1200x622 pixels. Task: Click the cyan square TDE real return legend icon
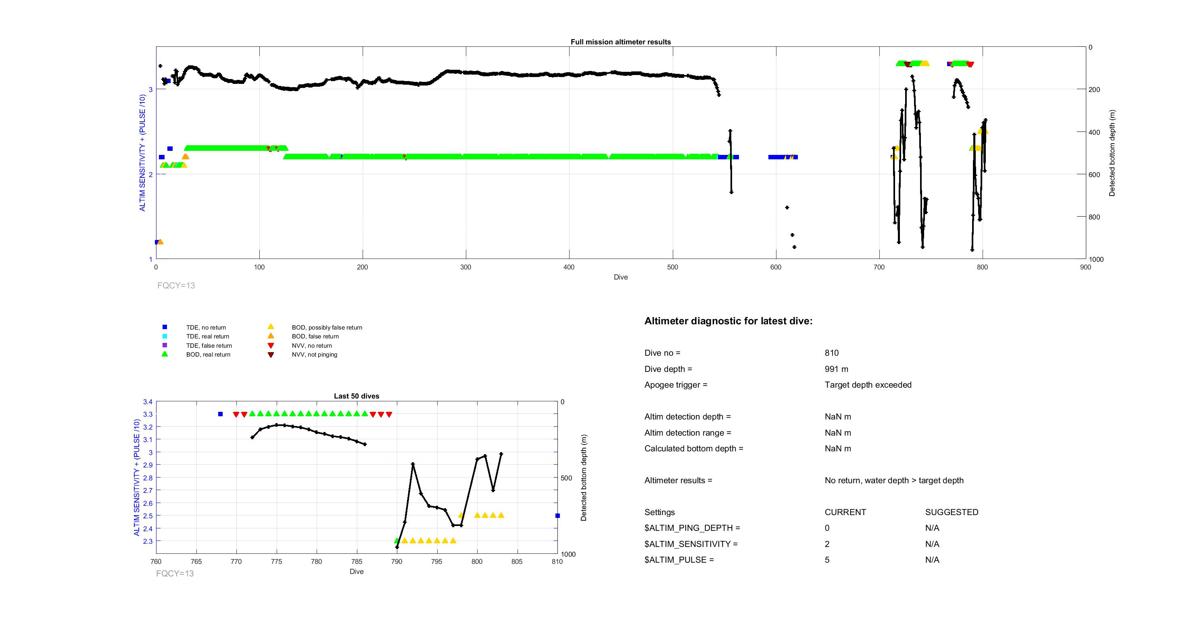pyautogui.click(x=164, y=336)
